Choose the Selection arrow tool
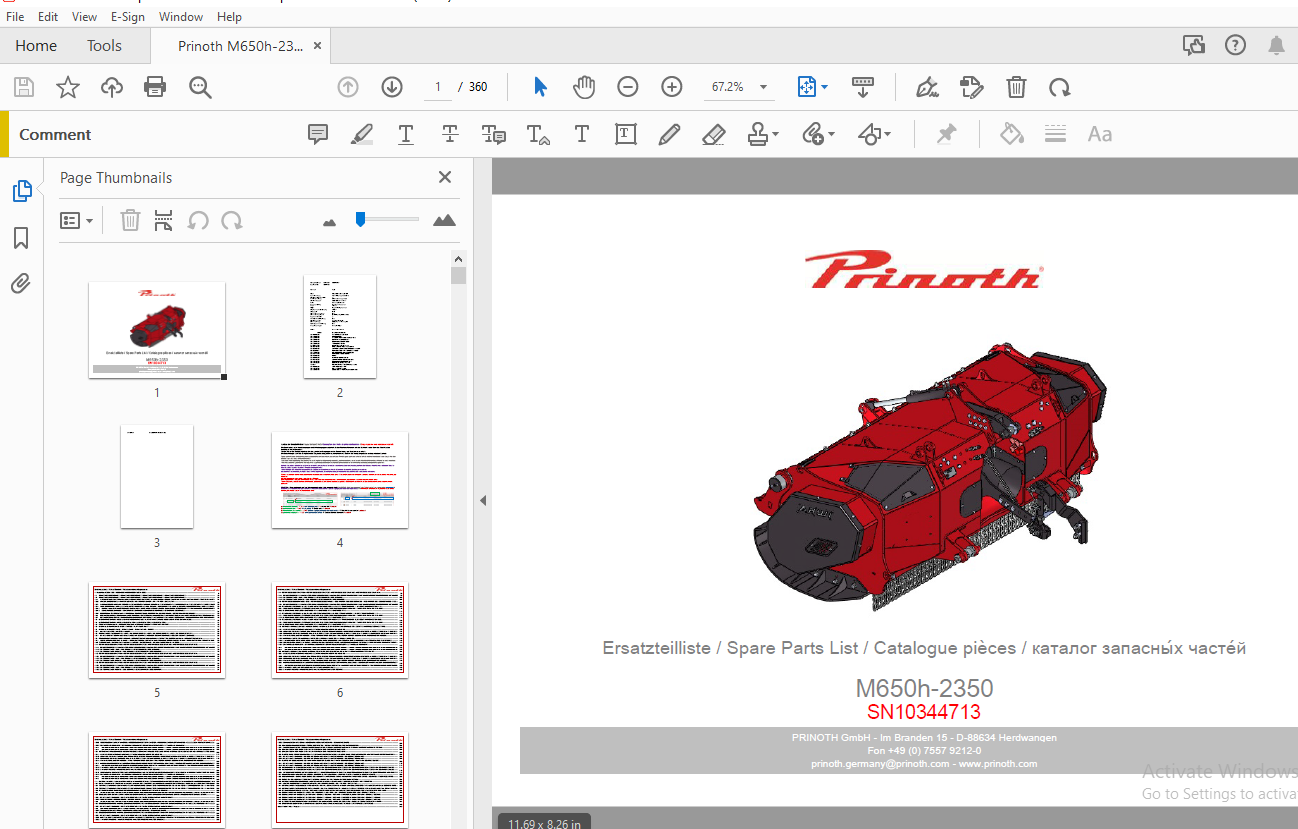1298x829 pixels. coord(540,87)
